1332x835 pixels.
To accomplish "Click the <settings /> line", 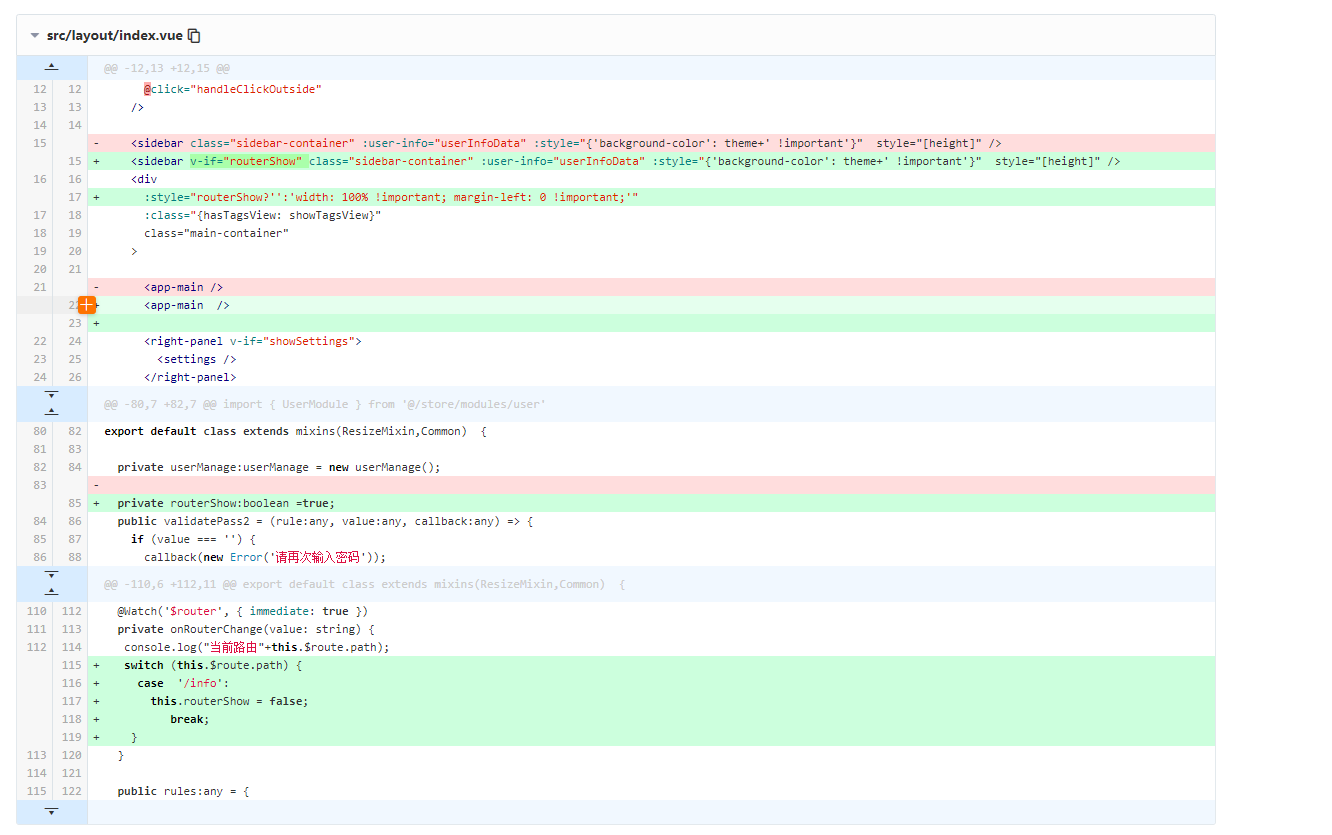I will [x=651, y=359].
